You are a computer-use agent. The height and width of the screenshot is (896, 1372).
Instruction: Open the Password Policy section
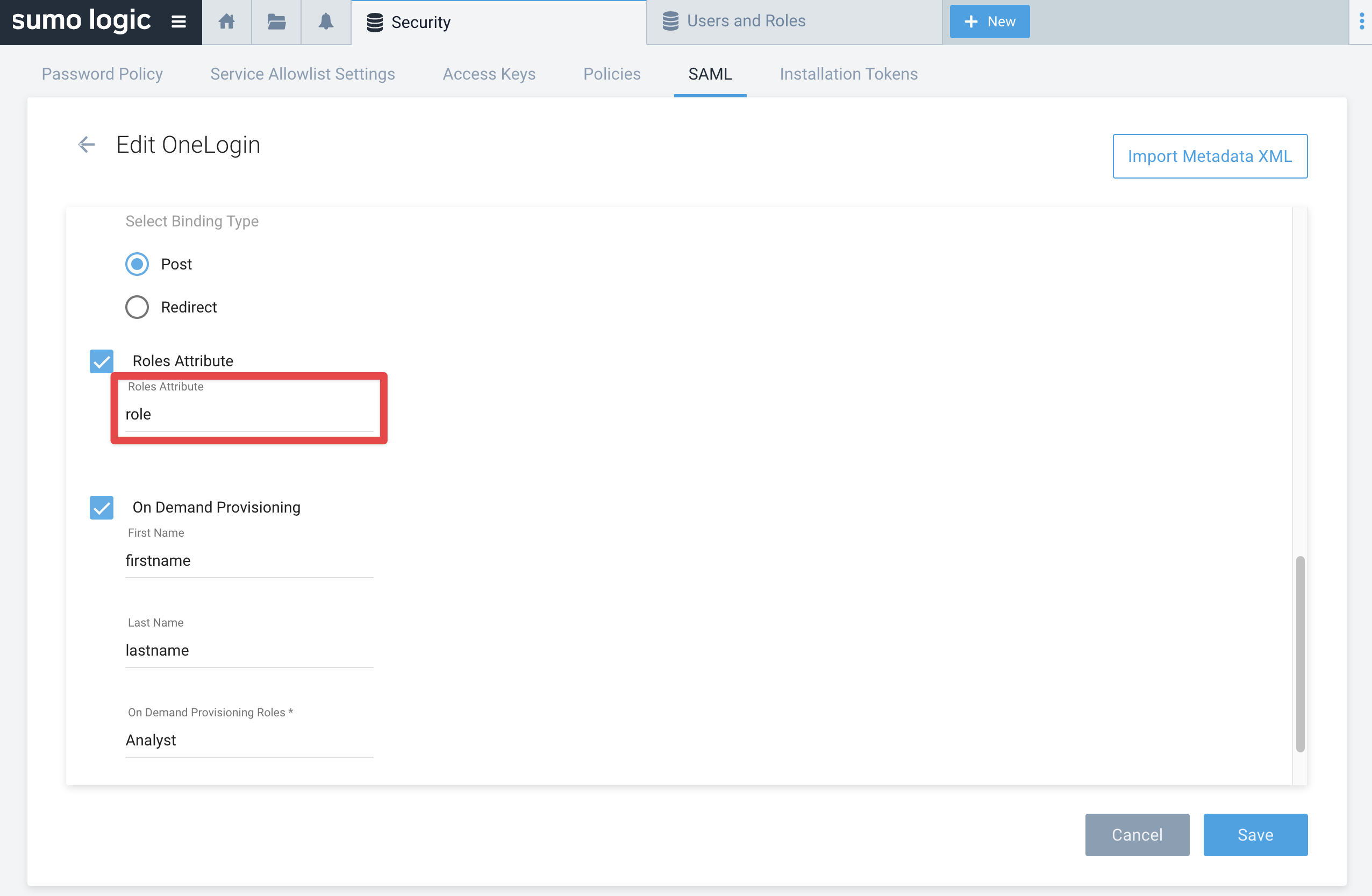pyautogui.click(x=102, y=74)
